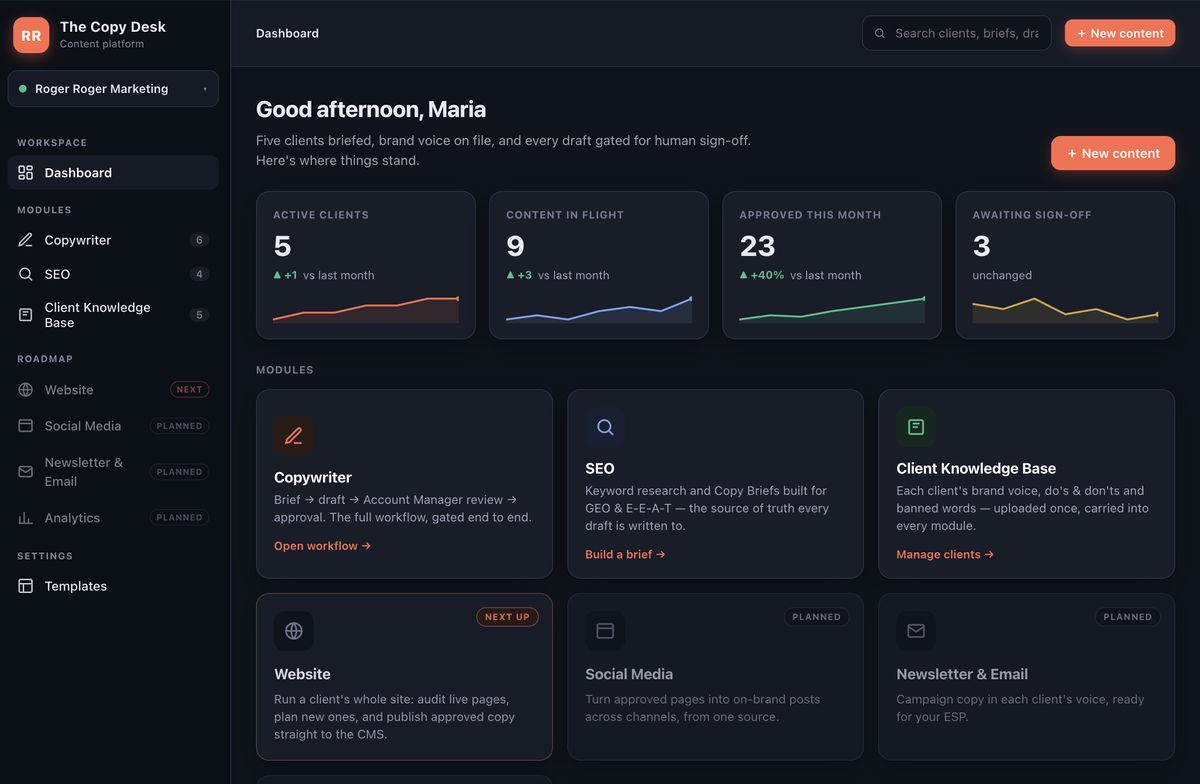Click the Analytics bar chart sidebar icon
The width and height of the screenshot is (1200, 784).
[26, 518]
